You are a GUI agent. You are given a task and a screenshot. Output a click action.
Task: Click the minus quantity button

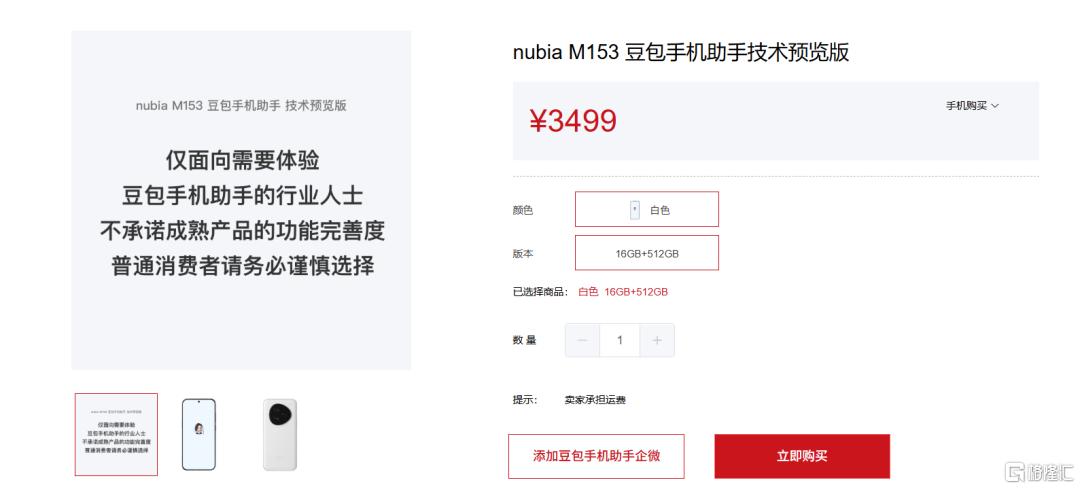[583, 340]
